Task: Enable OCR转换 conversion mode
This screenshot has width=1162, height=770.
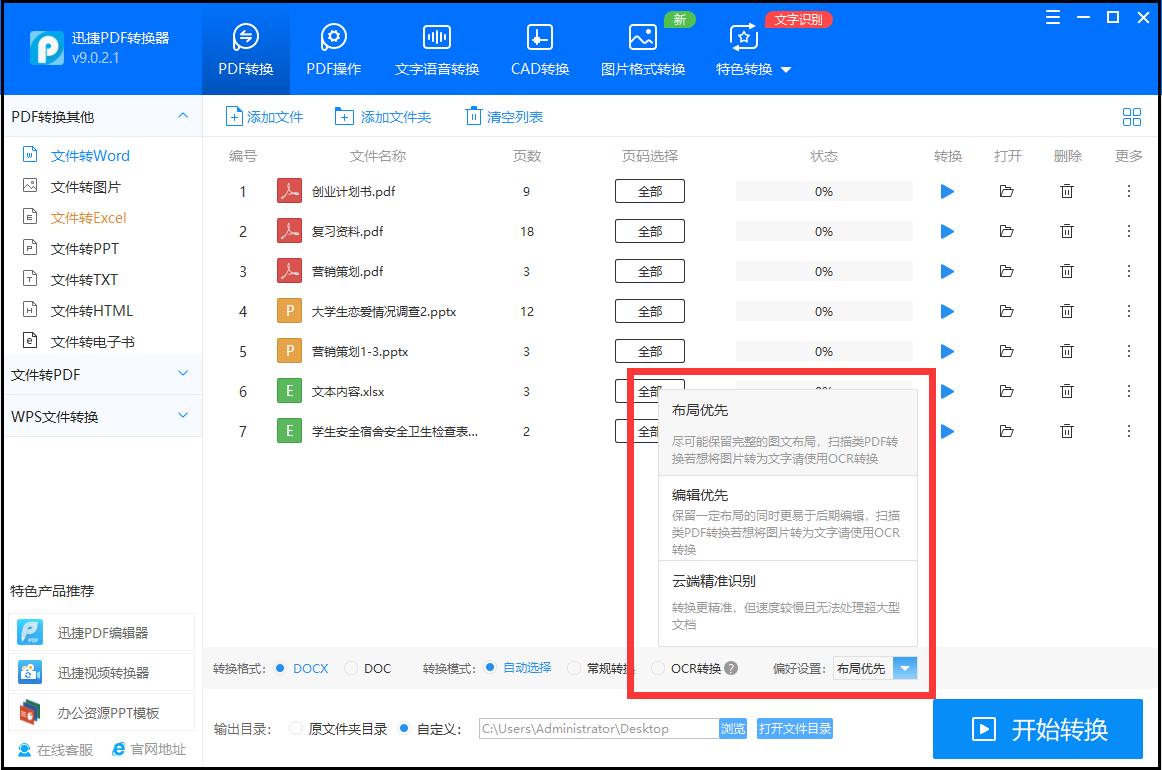Action: point(658,668)
